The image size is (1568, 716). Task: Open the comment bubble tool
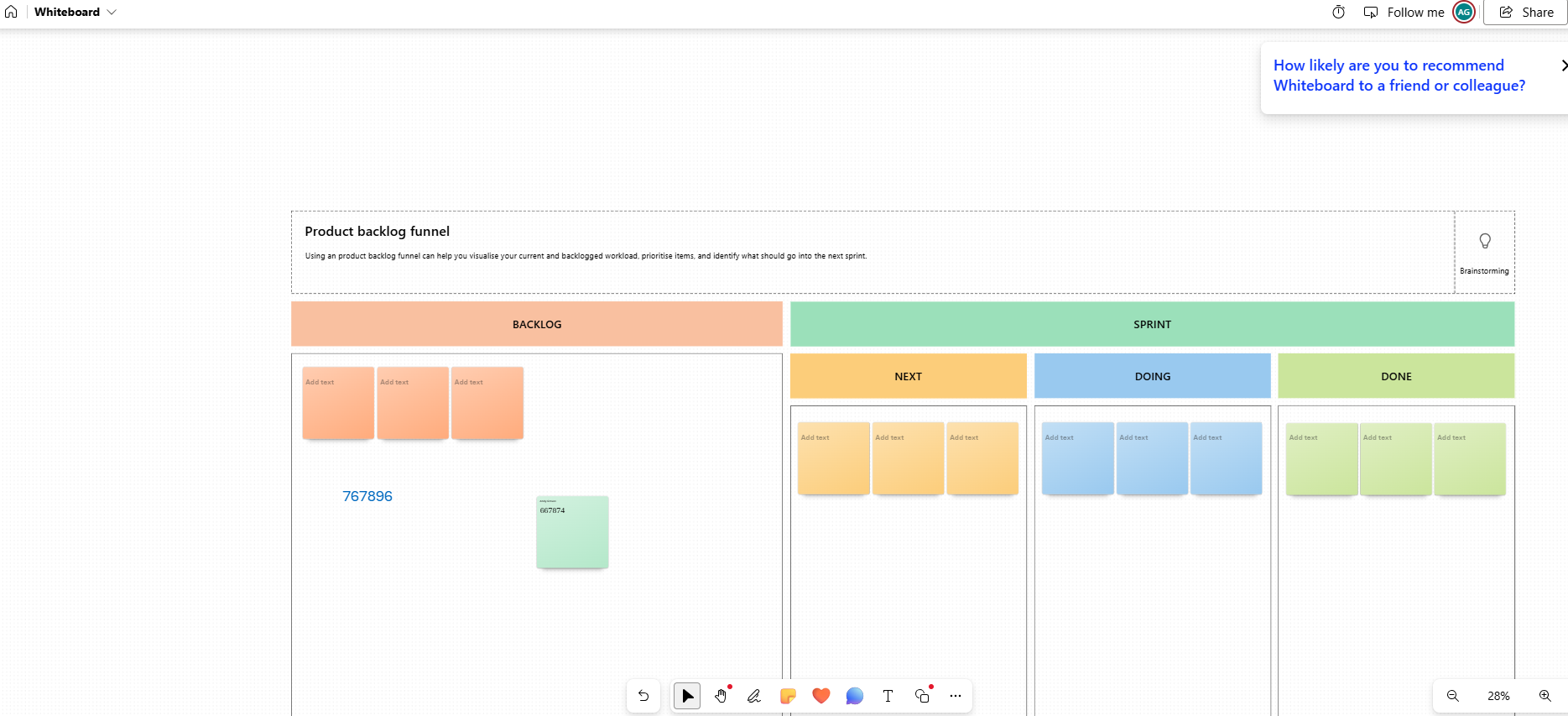[x=855, y=696]
